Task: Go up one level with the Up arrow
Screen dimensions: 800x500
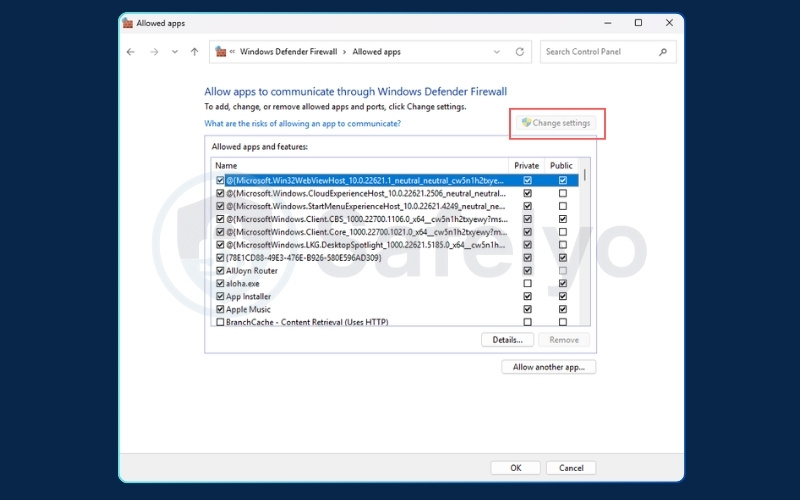Action: coord(194,52)
